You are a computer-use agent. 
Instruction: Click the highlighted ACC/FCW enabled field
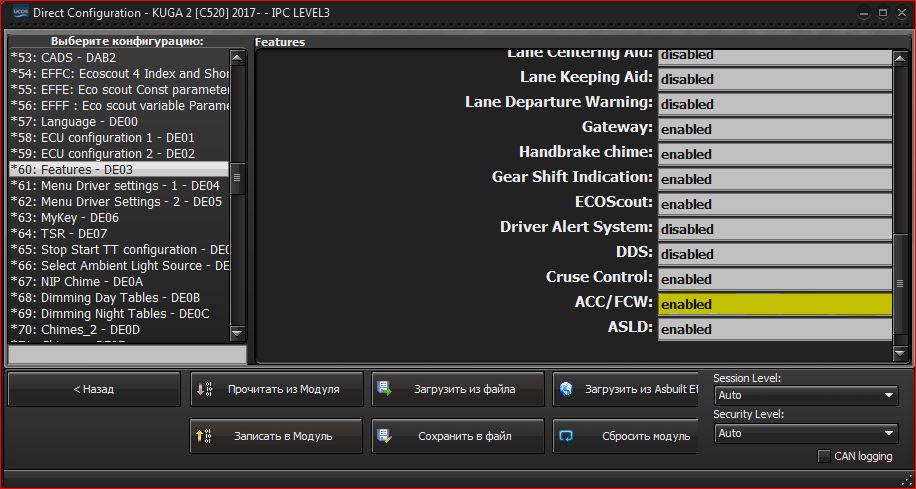coord(774,304)
